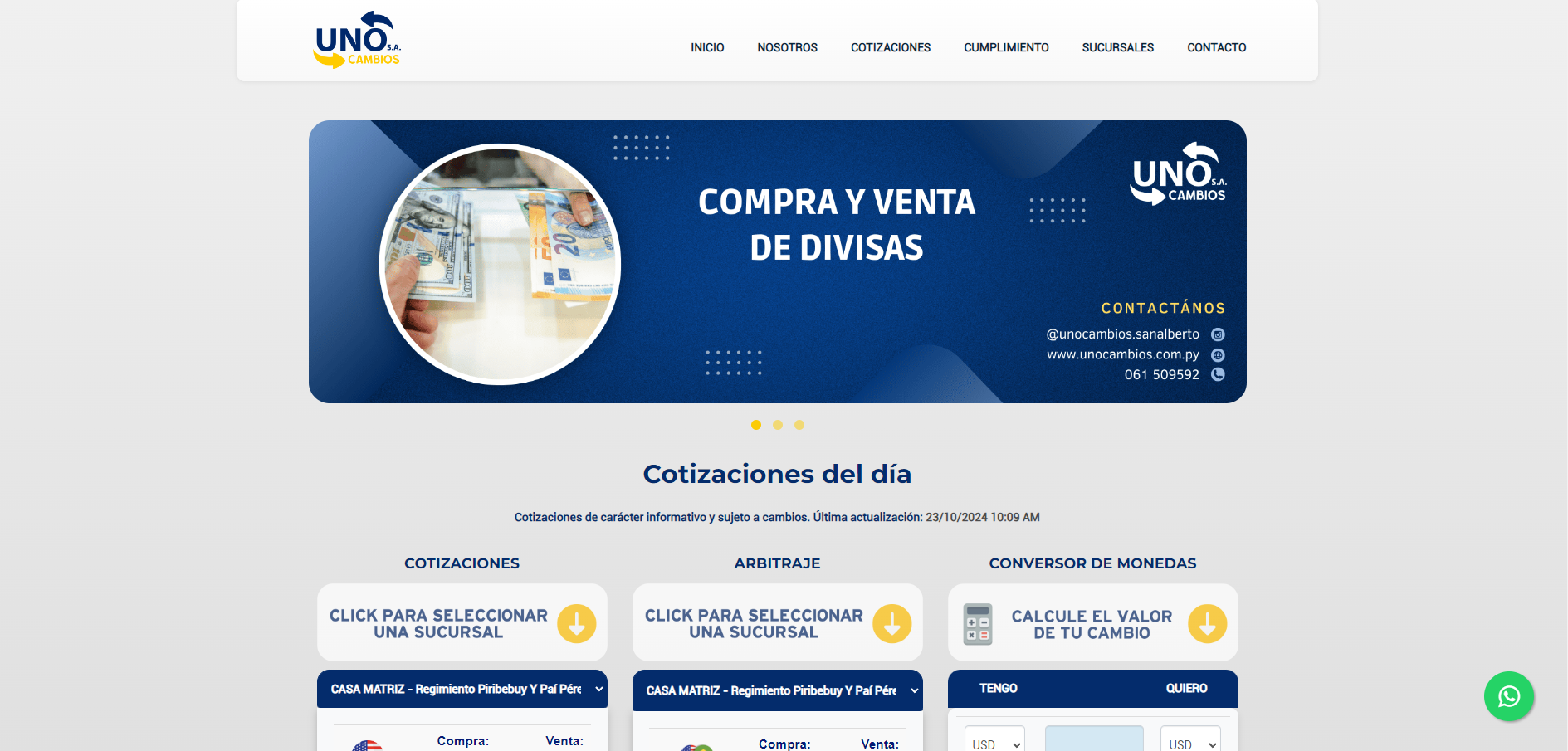
Task: Click the yellow down-arrow icon in conversor card
Action: click(1208, 624)
